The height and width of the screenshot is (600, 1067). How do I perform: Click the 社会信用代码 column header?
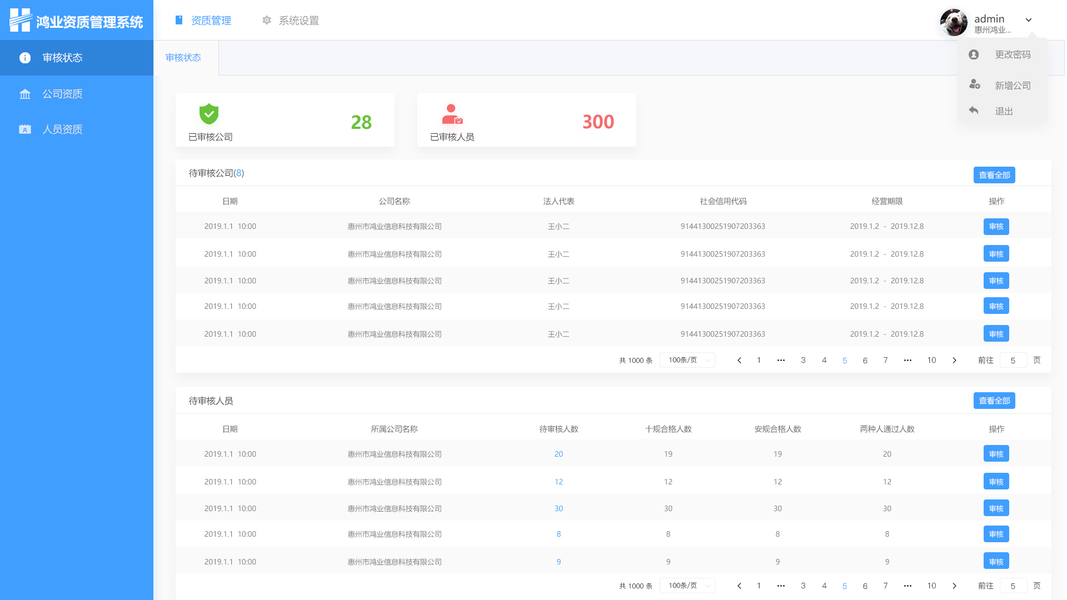[723, 201]
